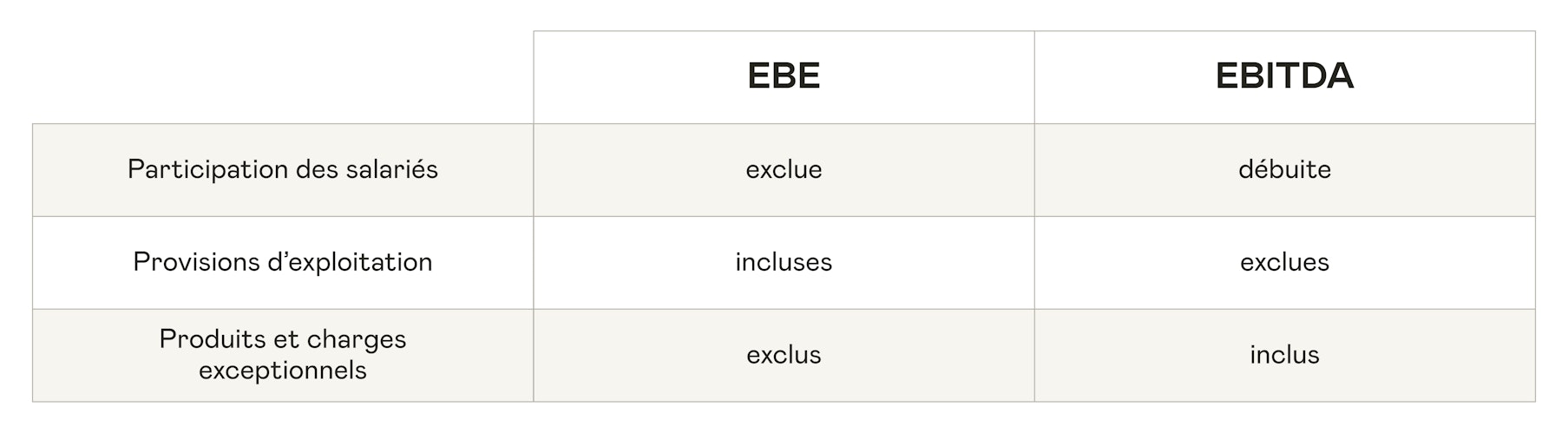Click the word 'exceptionnels'
The width and height of the screenshot is (1568, 433).
pos(283,371)
